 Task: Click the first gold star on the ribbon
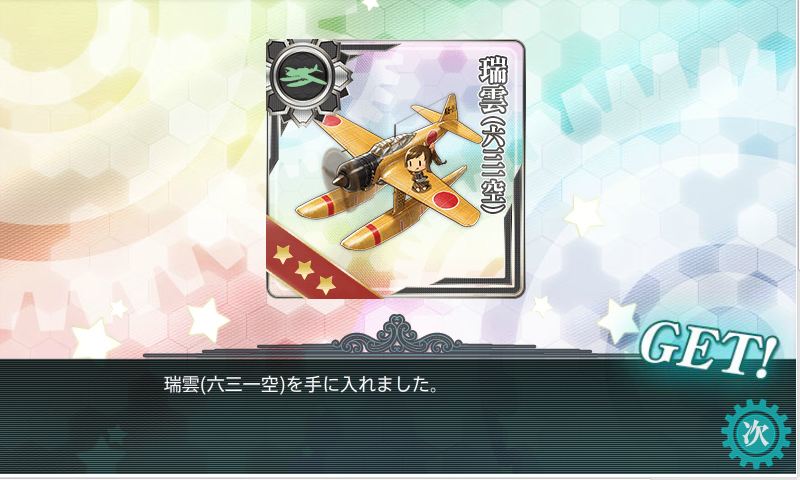click(x=282, y=252)
